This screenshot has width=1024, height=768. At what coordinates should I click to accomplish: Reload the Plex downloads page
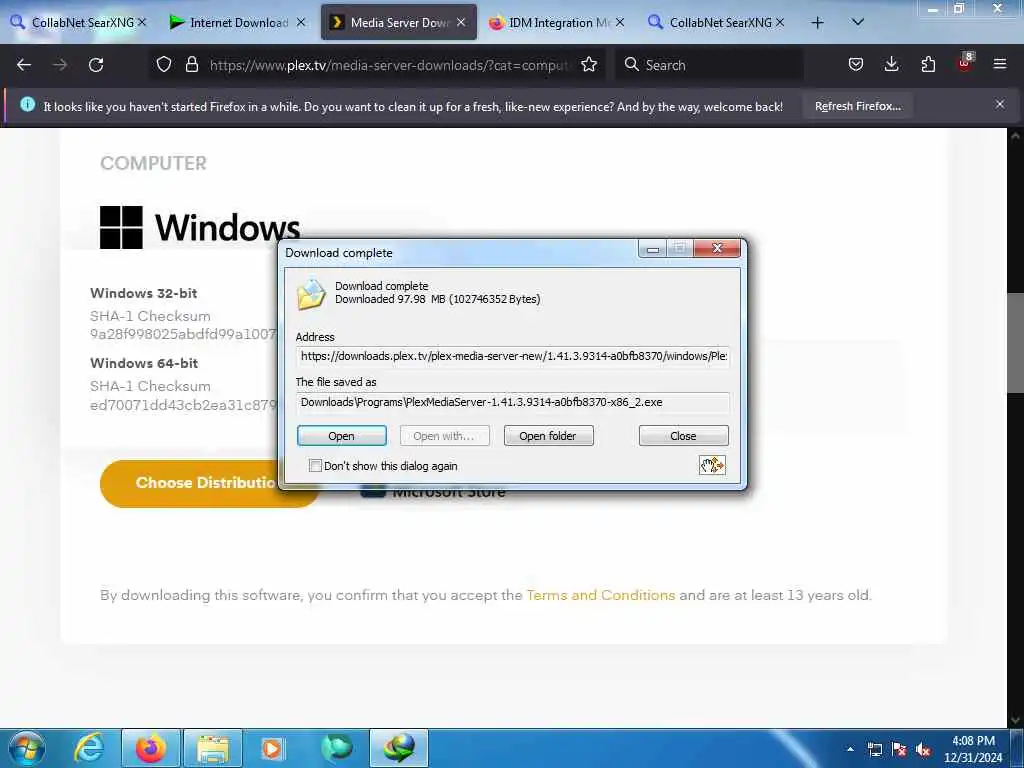96,65
